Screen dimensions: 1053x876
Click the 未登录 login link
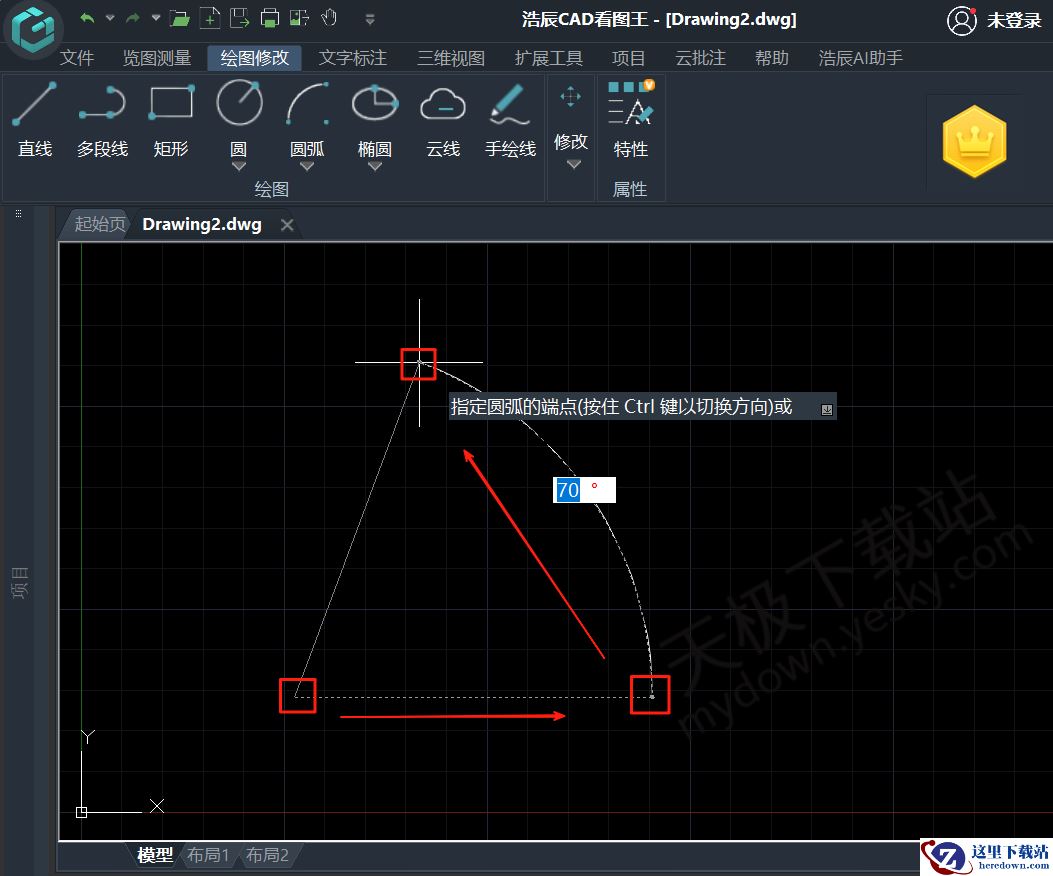[x=1014, y=21]
